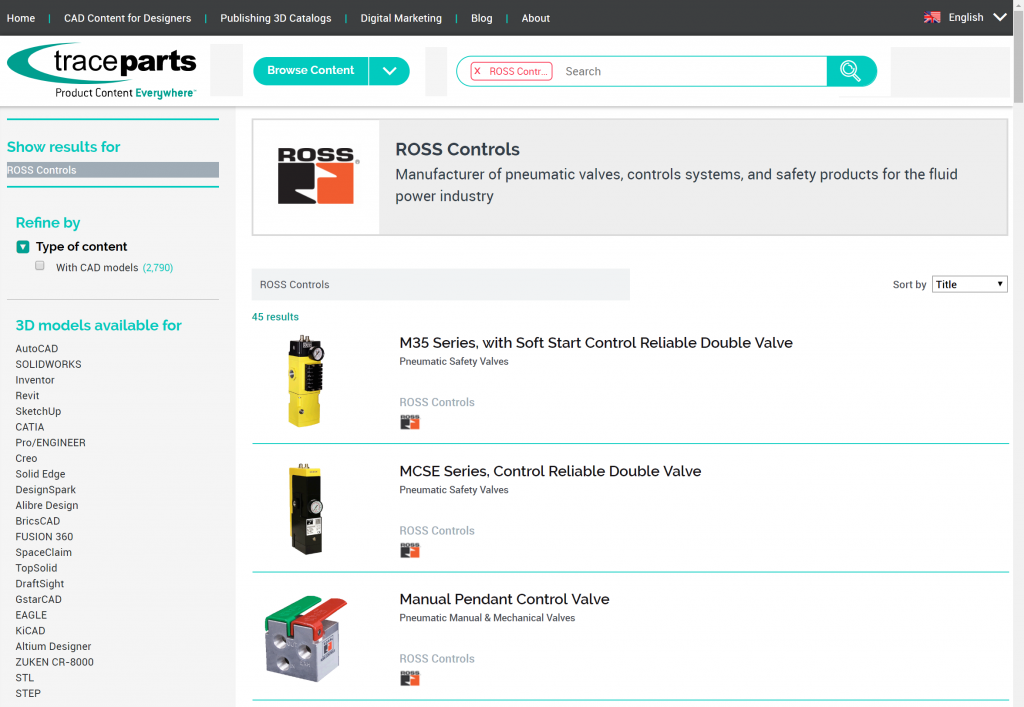The height and width of the screenshot is (707, 1024).
Task: Filter 3D models by AutoCAD
Action: [37, 349]
